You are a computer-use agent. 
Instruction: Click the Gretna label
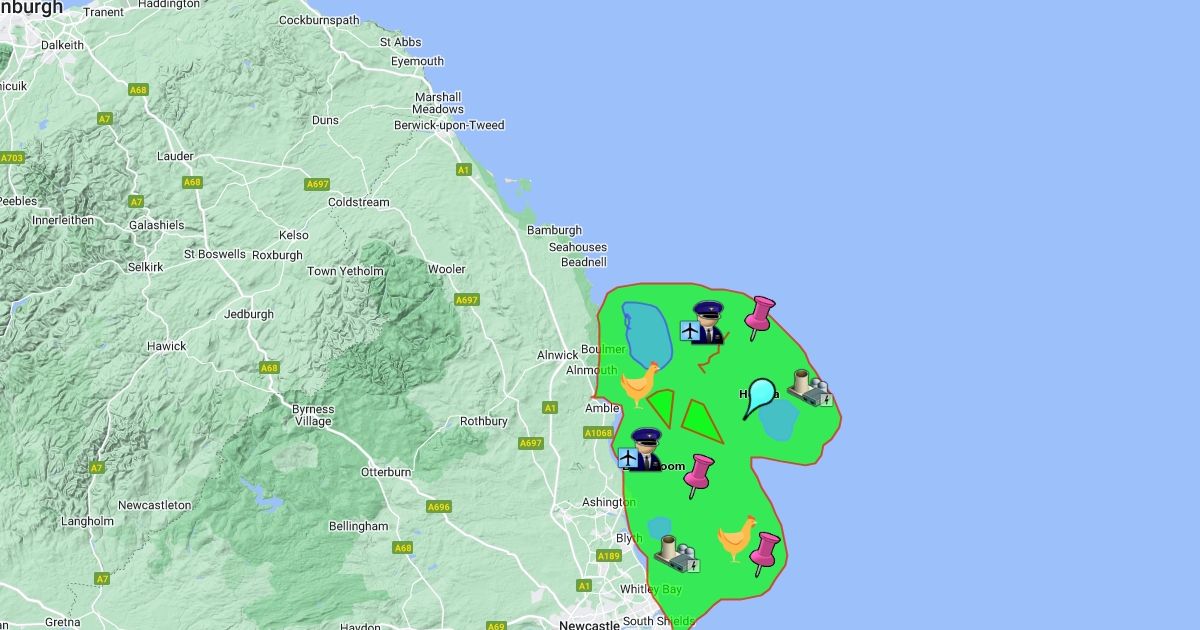tap(62, 621)
